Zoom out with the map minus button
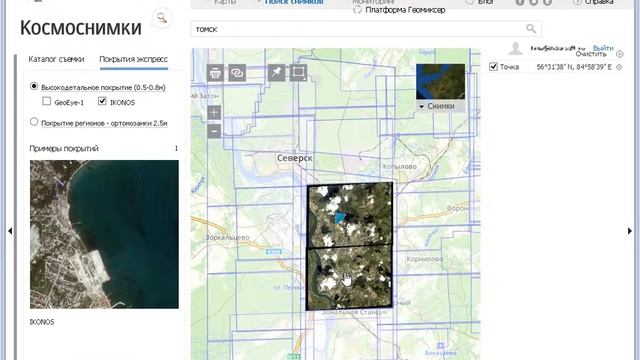This screenshot has width=640, height=360. click(214, 131)
